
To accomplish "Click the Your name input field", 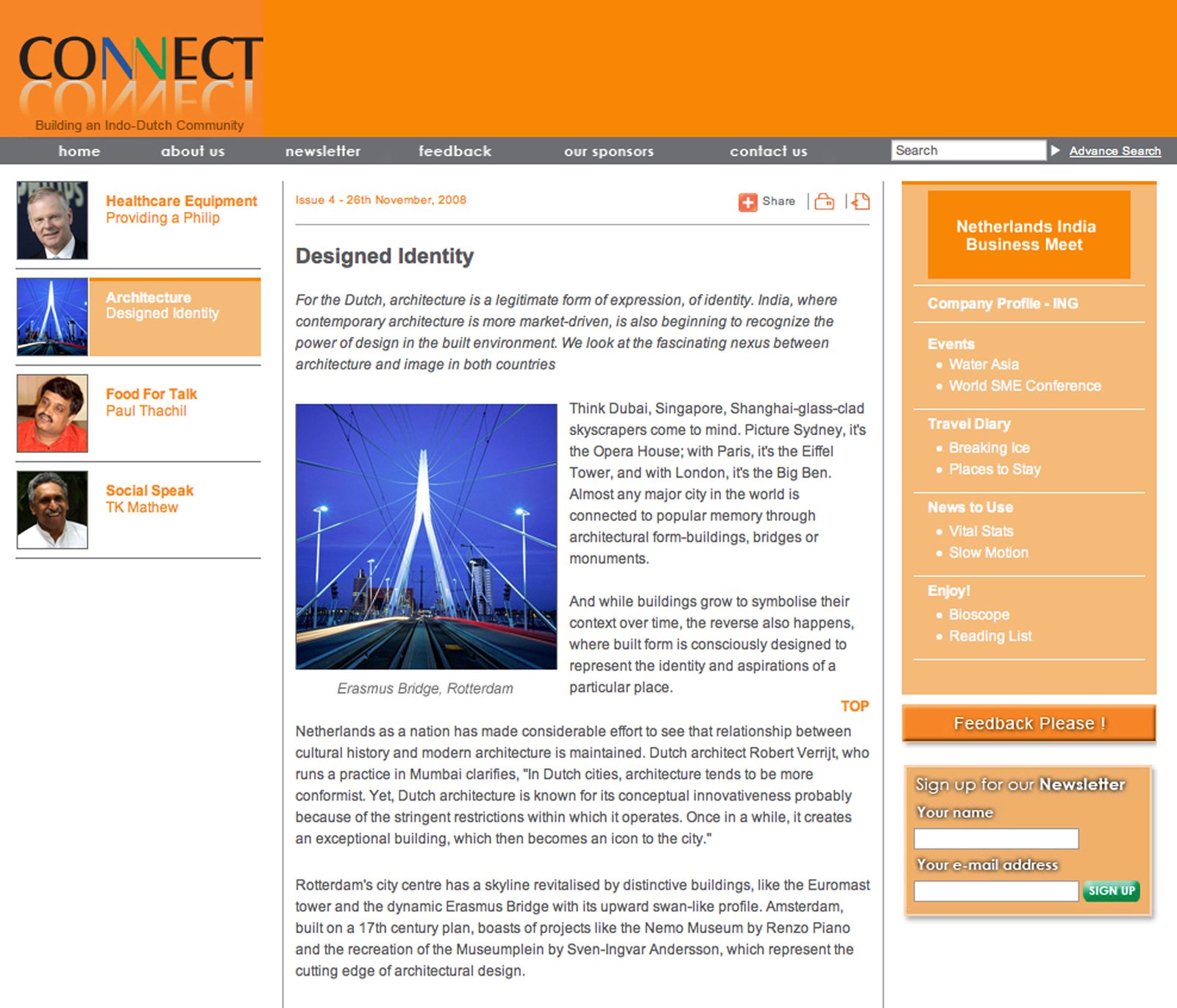I will (x=996, y=839).
